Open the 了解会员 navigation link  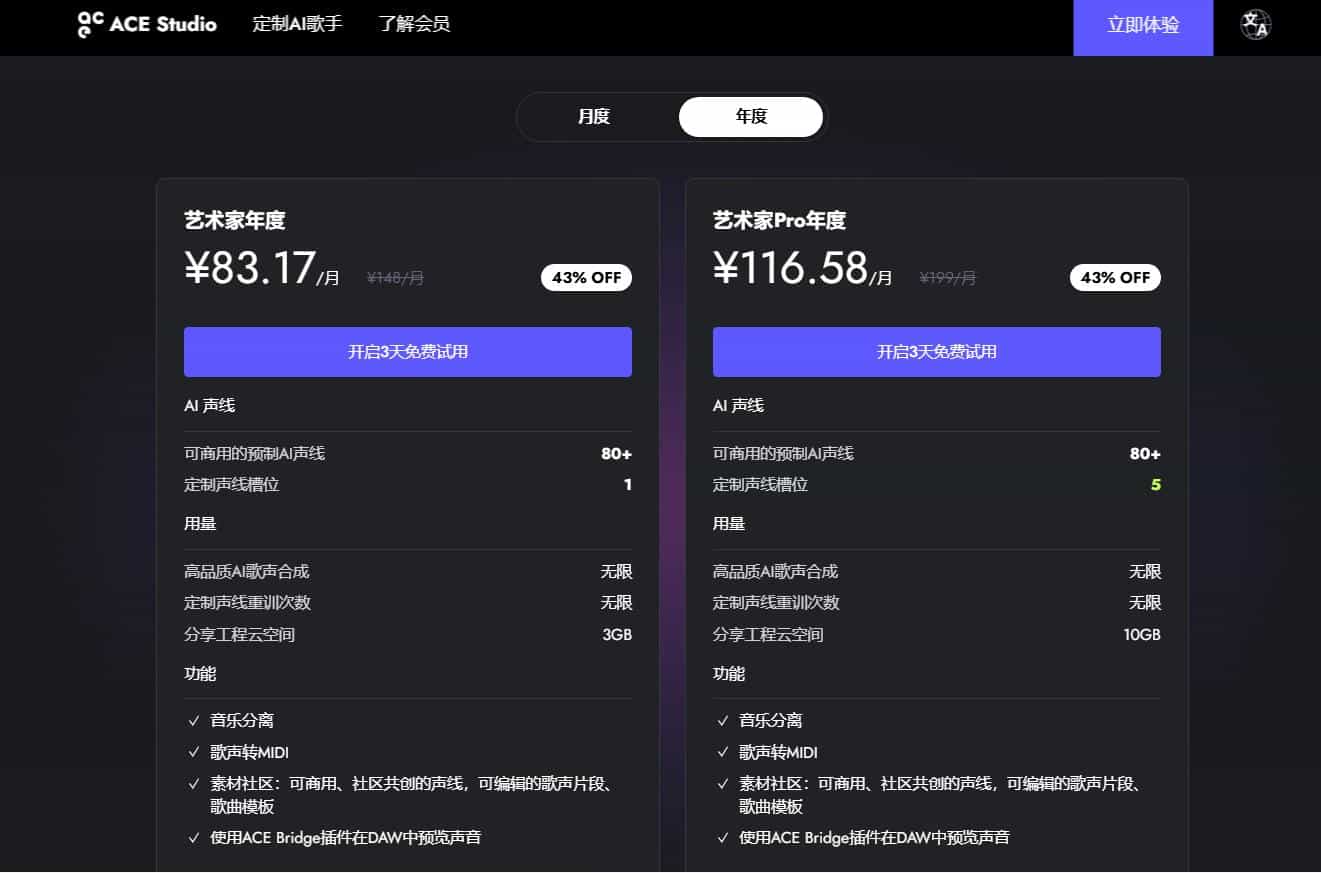(x=414, y=24)
